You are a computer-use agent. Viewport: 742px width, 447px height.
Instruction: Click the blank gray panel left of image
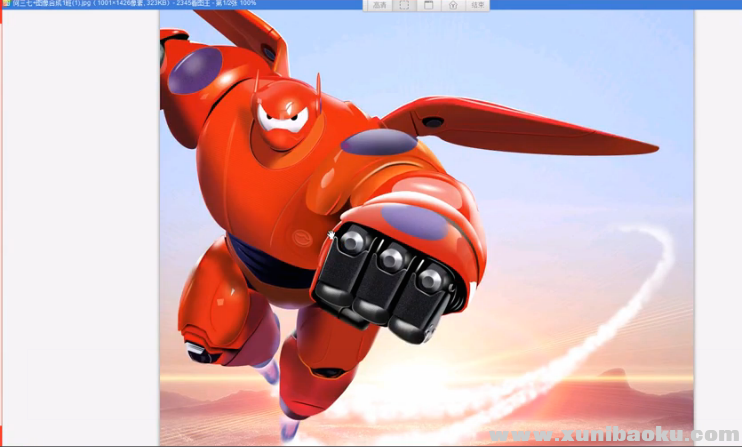click(x=80, y=230)
